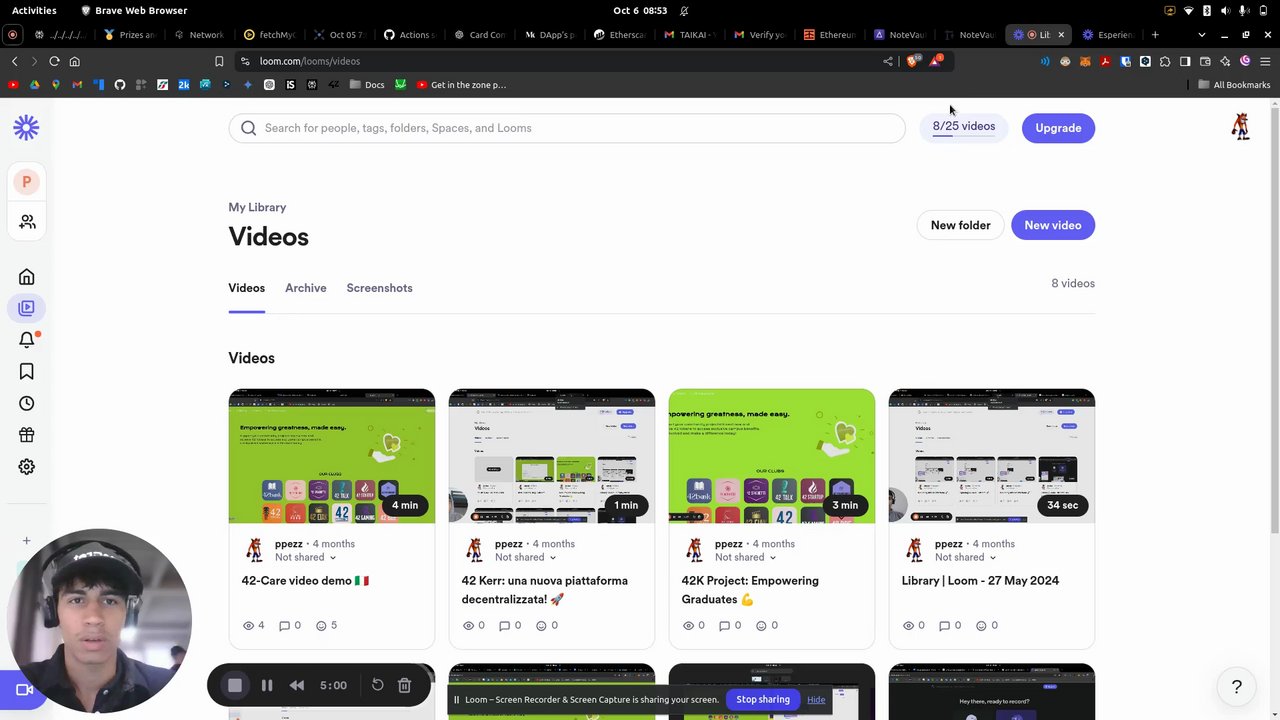1280x720 pixels.
Task: Click the Hide link in sharing bar
Action: click(816, 699)
